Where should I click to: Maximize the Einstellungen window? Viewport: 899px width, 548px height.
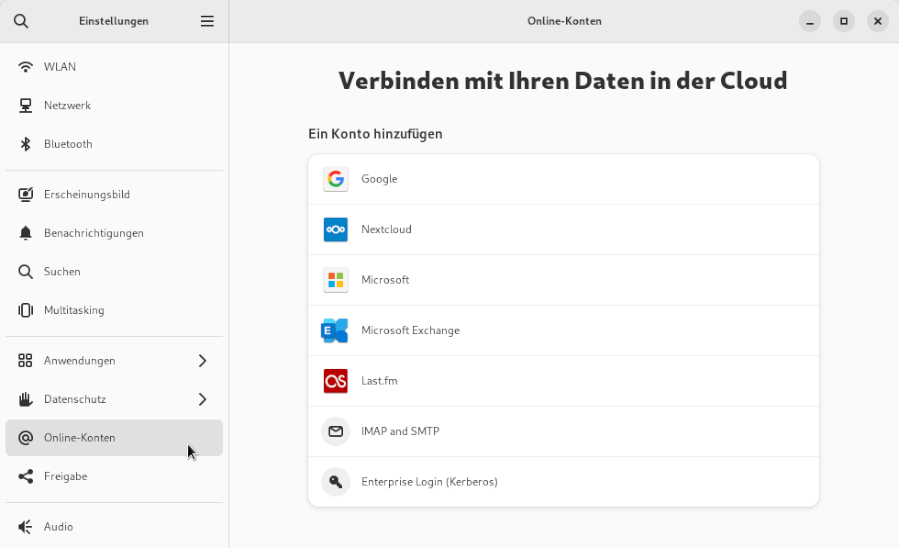click(x=843, y=21)
